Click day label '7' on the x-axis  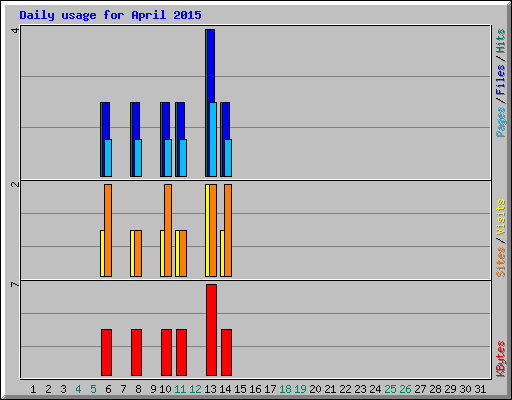[123, 389]
